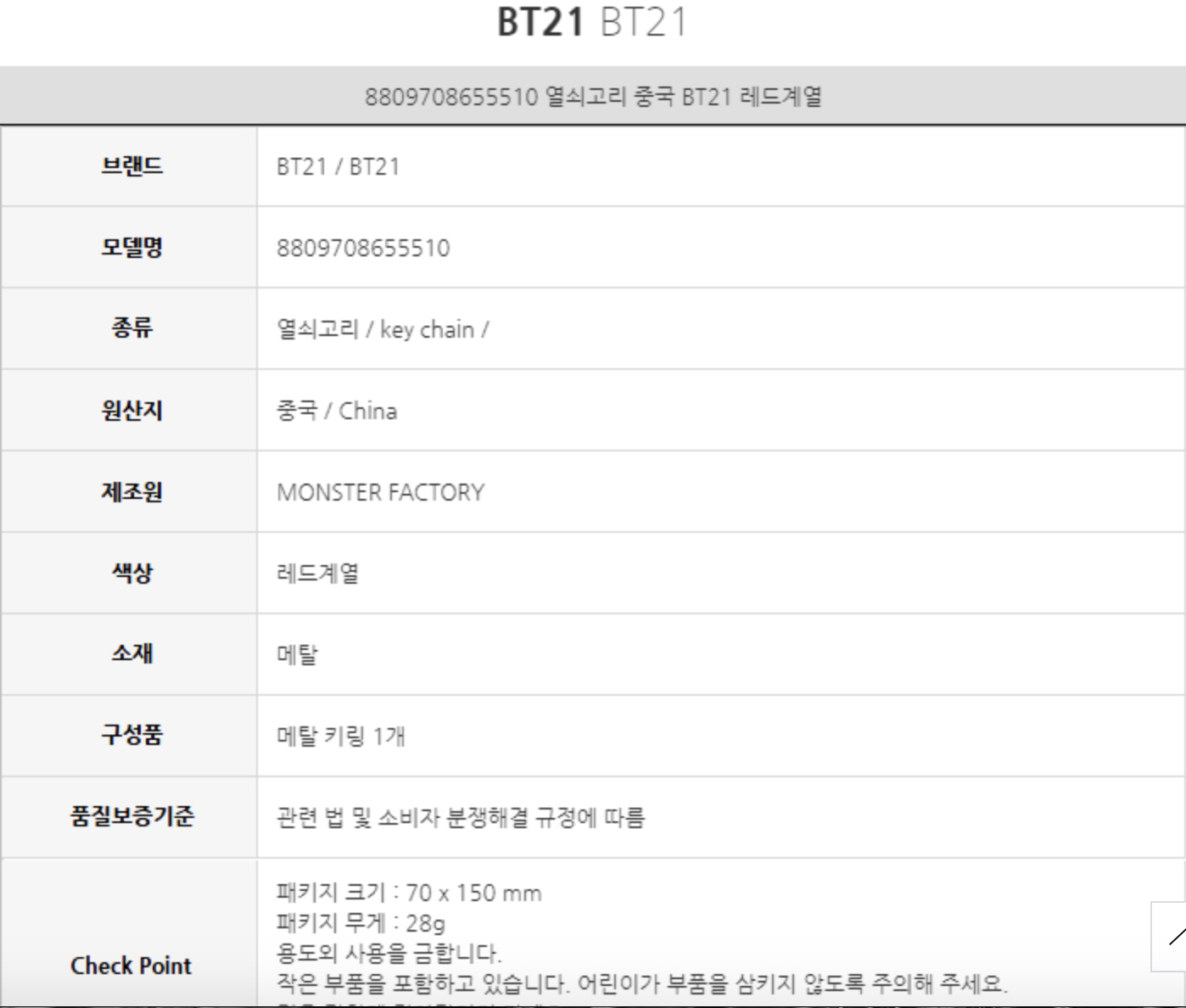Select the 제조원 row label

(x=131, y=491)
